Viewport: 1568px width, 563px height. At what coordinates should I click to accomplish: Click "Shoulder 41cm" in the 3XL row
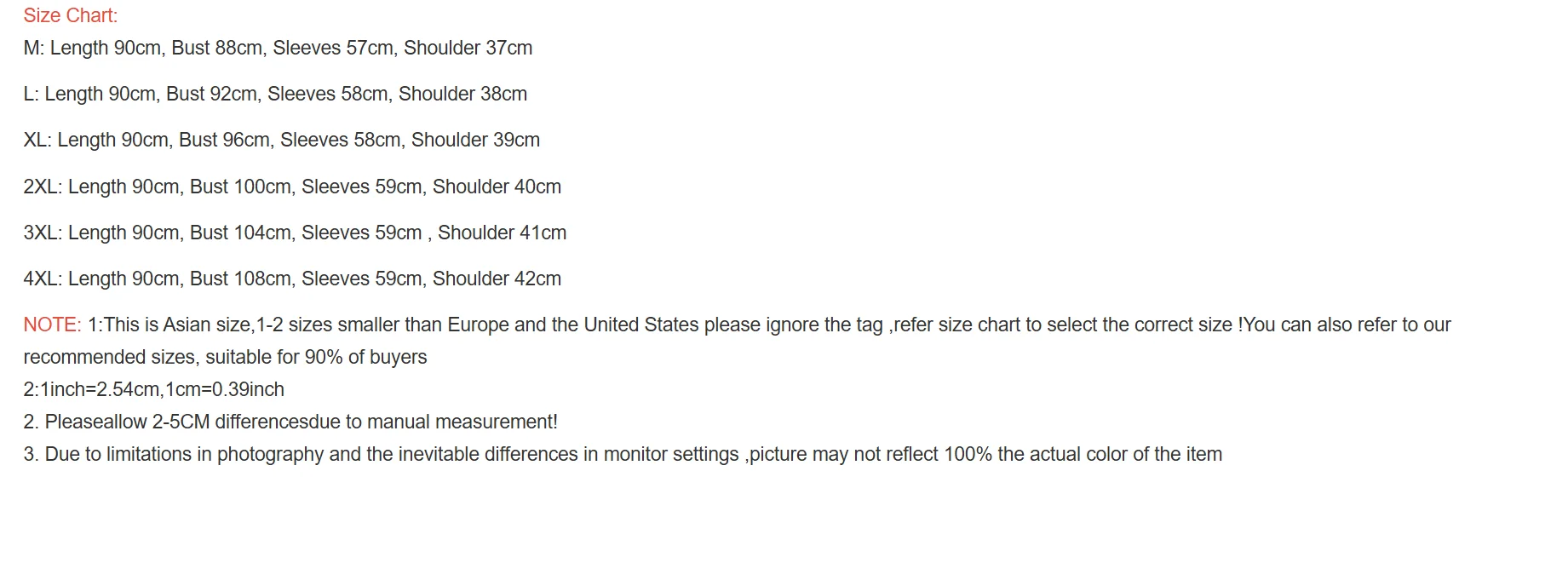(502, 233)
